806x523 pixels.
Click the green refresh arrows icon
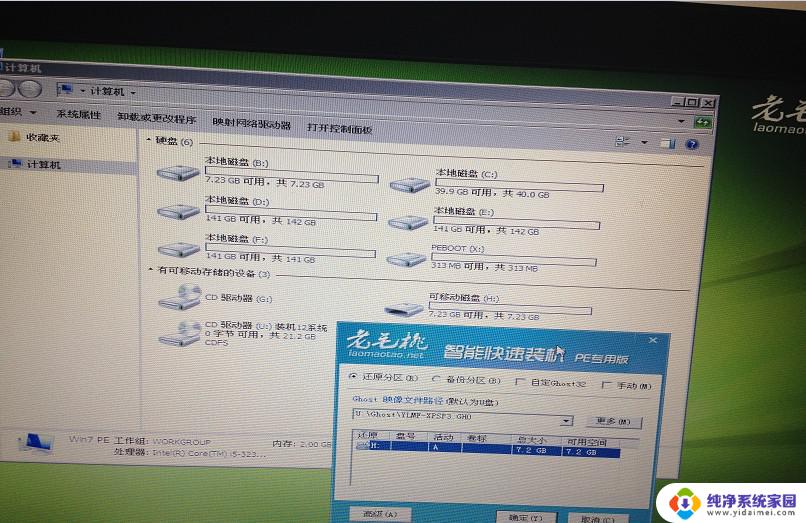(x=702, y=122)
